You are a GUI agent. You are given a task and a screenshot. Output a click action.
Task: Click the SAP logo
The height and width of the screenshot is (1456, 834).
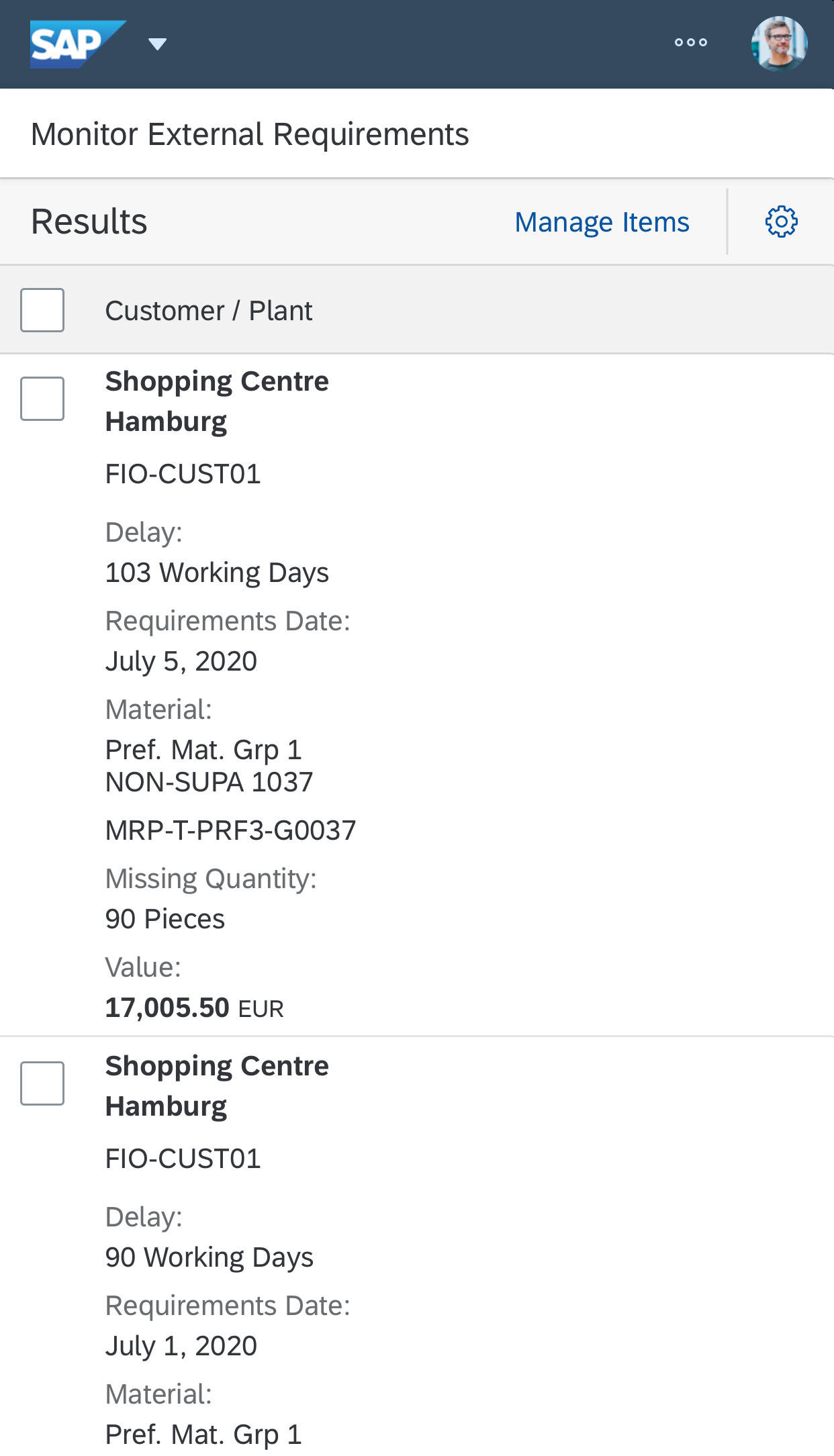[77, 44]
